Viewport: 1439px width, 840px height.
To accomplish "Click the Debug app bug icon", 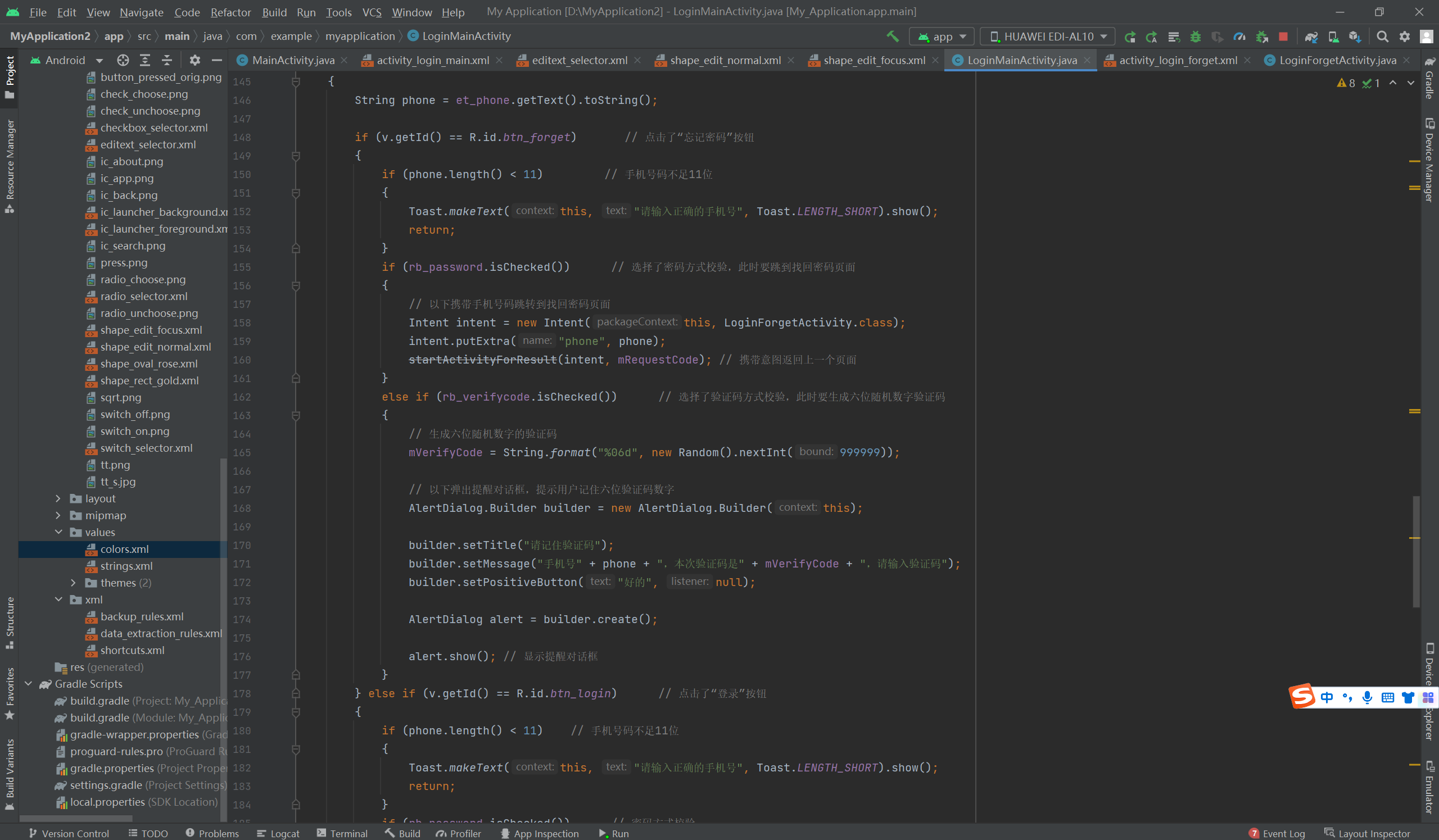I will [1195, 37].
